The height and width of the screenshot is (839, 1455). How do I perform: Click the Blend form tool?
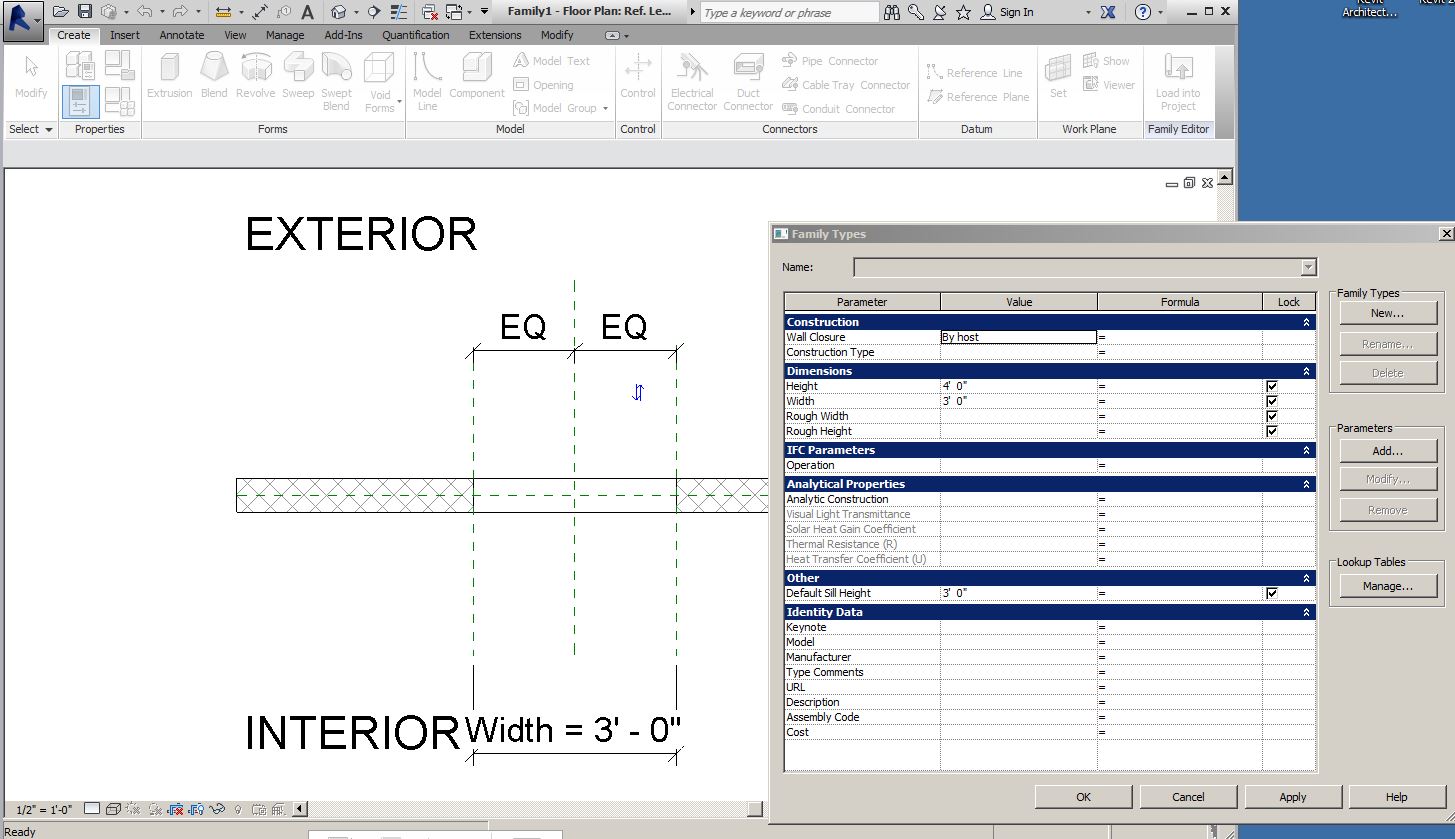[x=214, y=76]
